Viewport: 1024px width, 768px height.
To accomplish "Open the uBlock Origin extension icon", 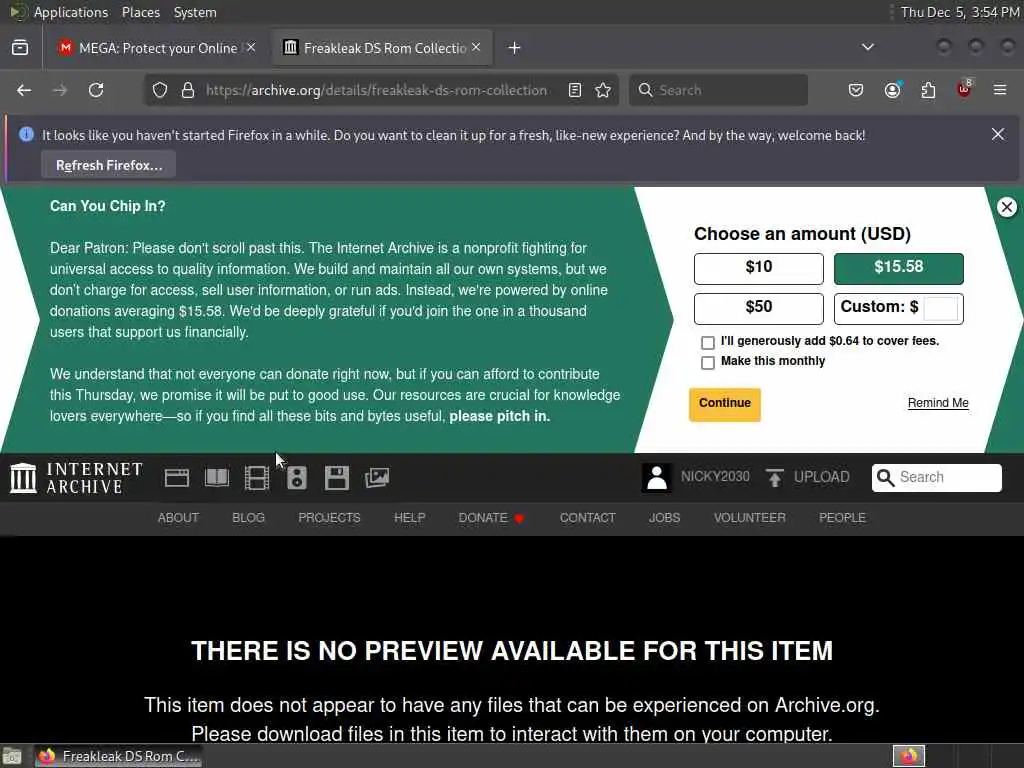I will pyautogui.click(x=964, y=89).
